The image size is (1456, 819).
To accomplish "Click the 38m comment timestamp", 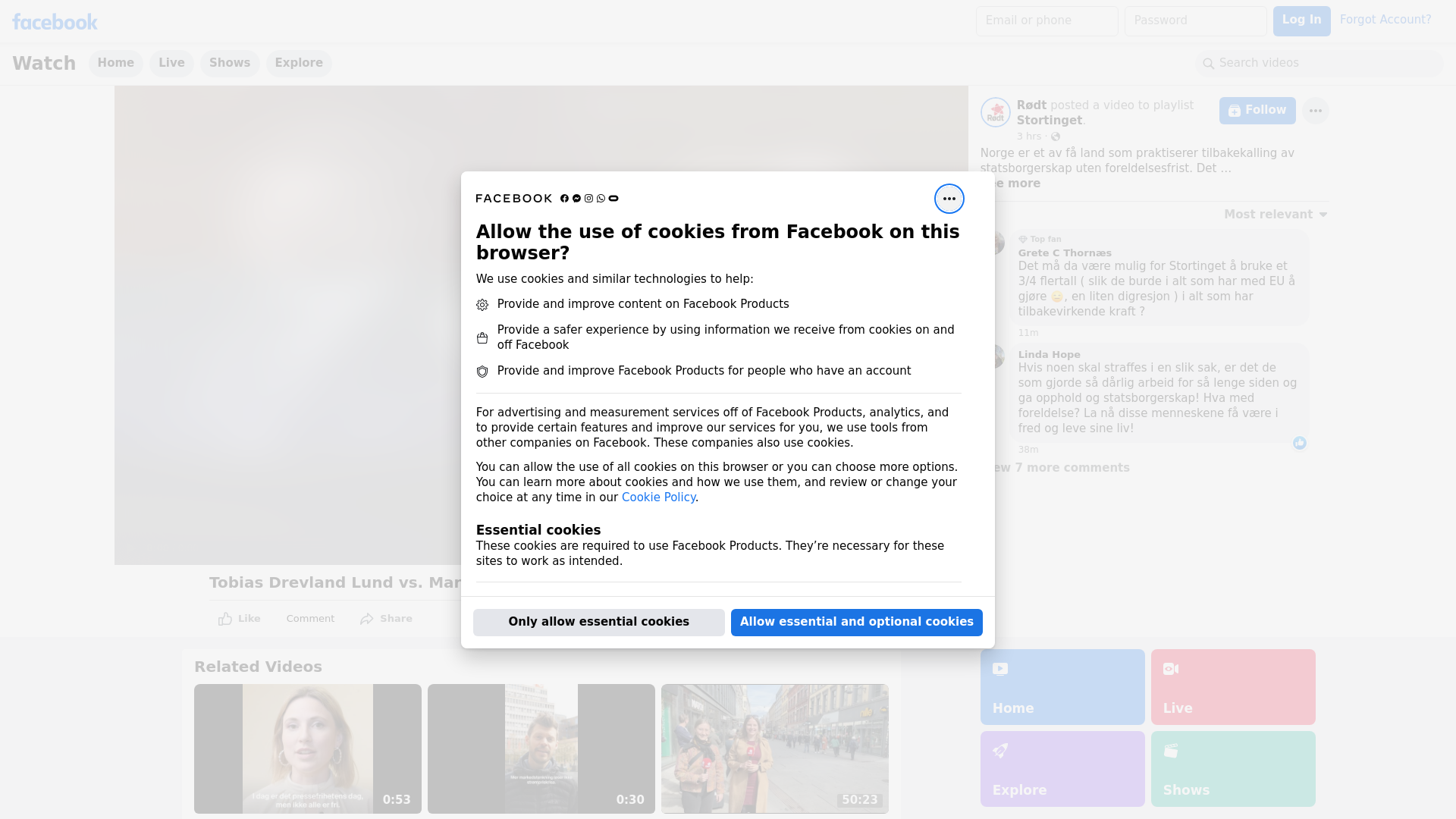I will point(1028,450).
